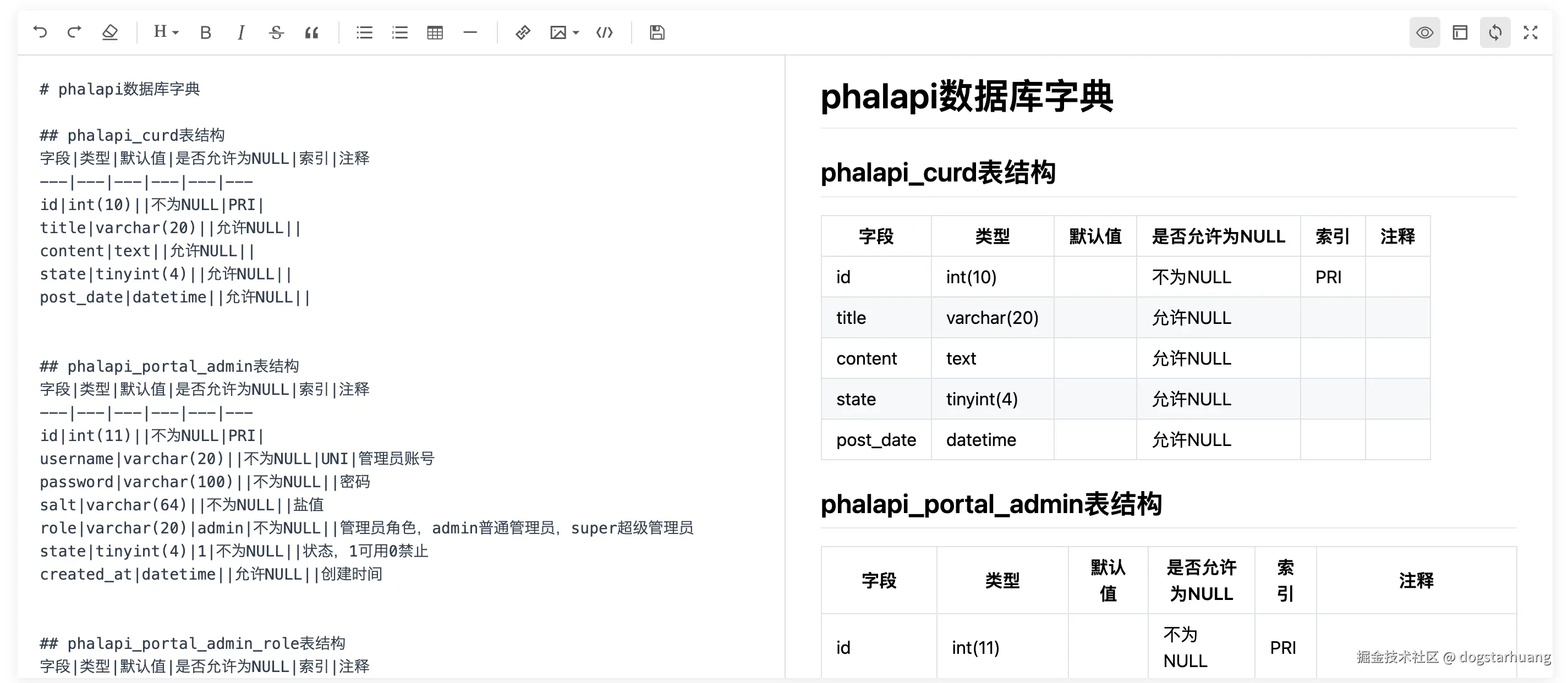Screen dimensions: 1568x683
Task: Click the eraser clear-formatting icon
Action: click(109, 32)
